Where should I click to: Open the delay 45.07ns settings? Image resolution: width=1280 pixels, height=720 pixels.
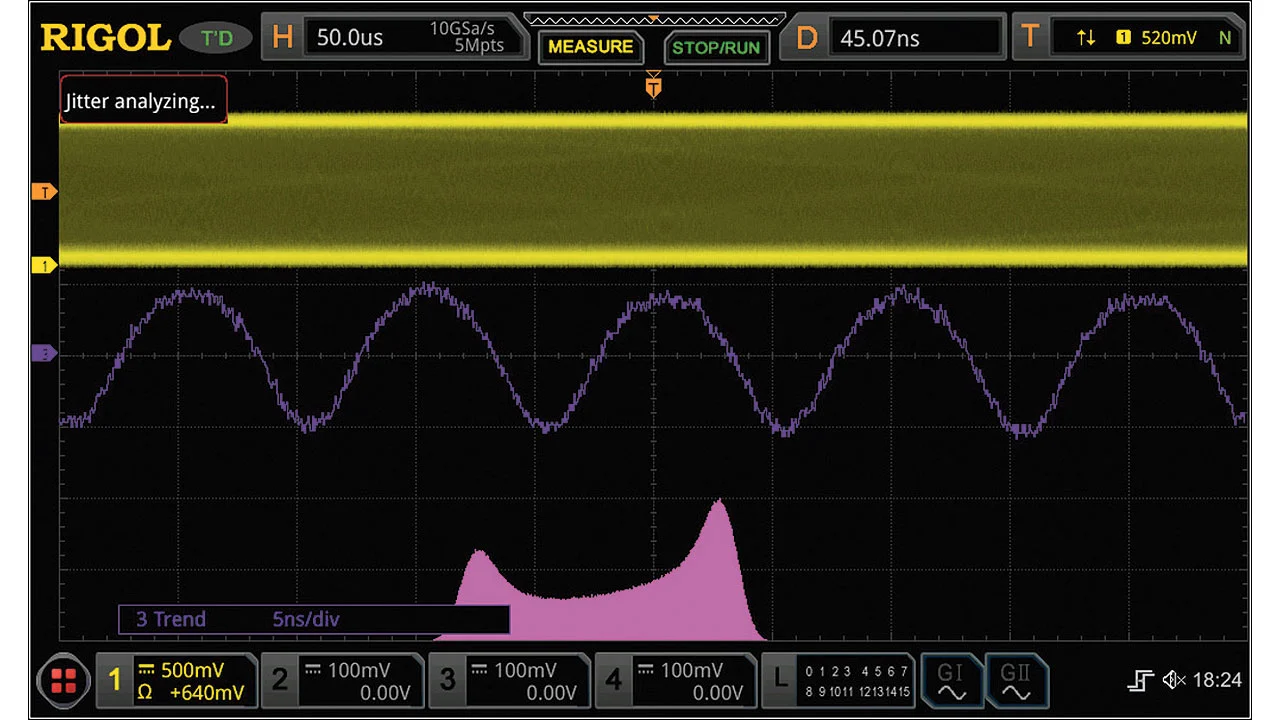click(x=893, y=38)
